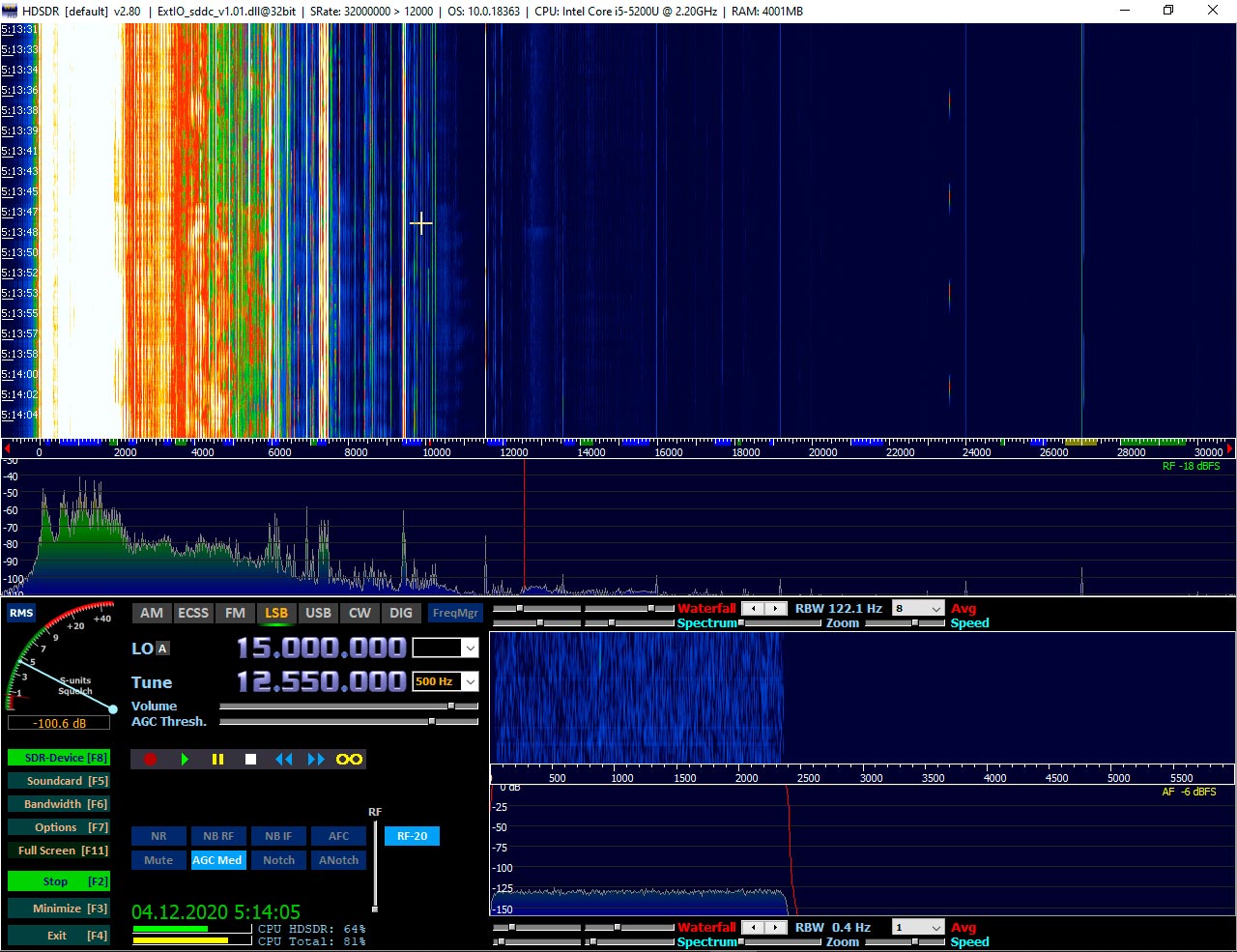Stop playback with the white square icon

[250, 759]
